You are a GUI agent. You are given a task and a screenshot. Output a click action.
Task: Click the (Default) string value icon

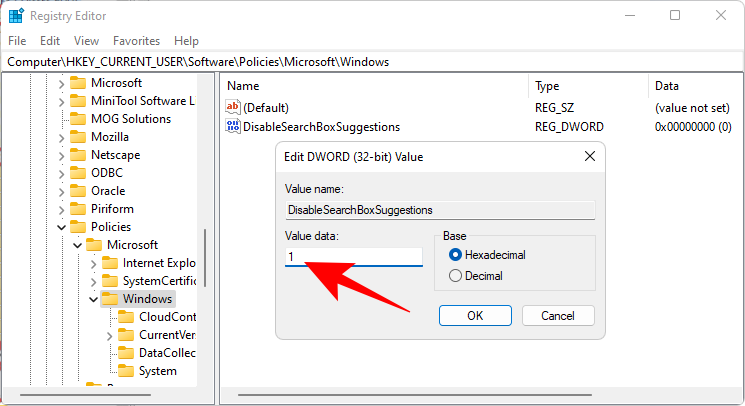[x=233, y=107]
